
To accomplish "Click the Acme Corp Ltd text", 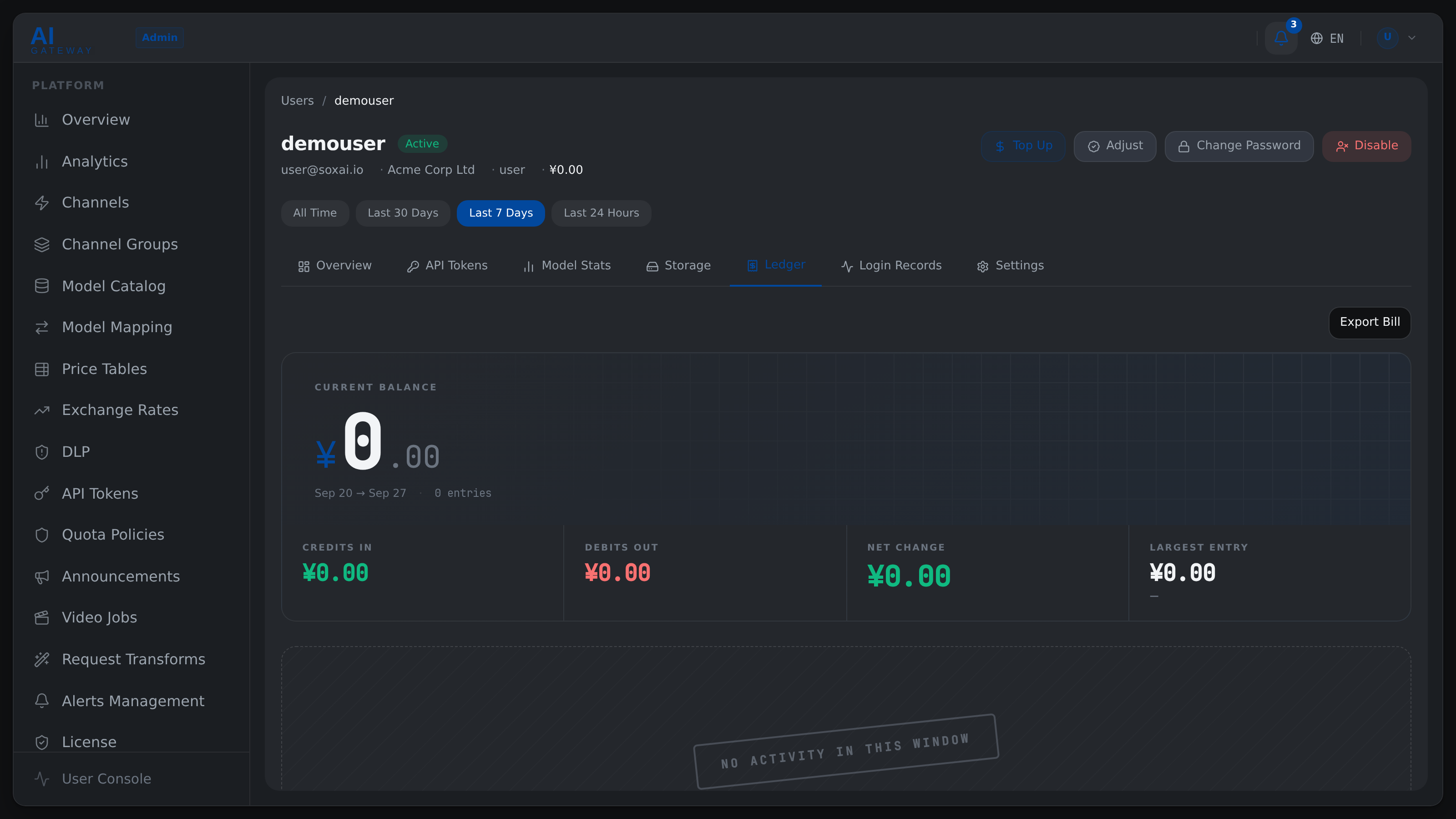I will (431, 170).
